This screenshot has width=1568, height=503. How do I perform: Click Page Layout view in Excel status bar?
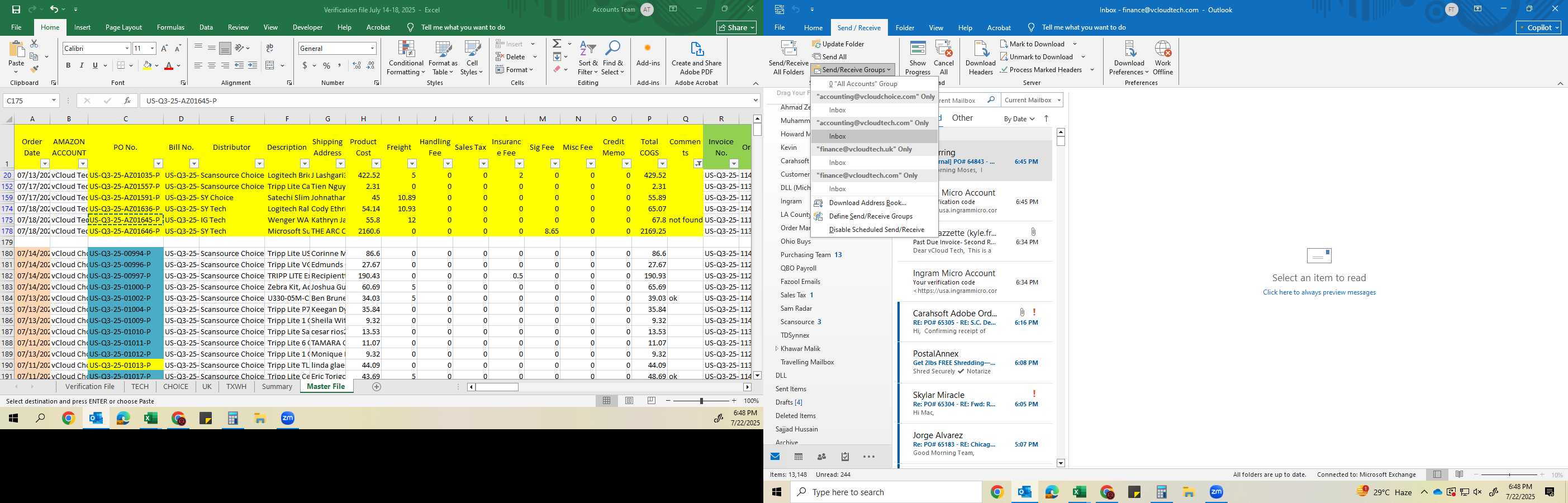pos(629,401)
